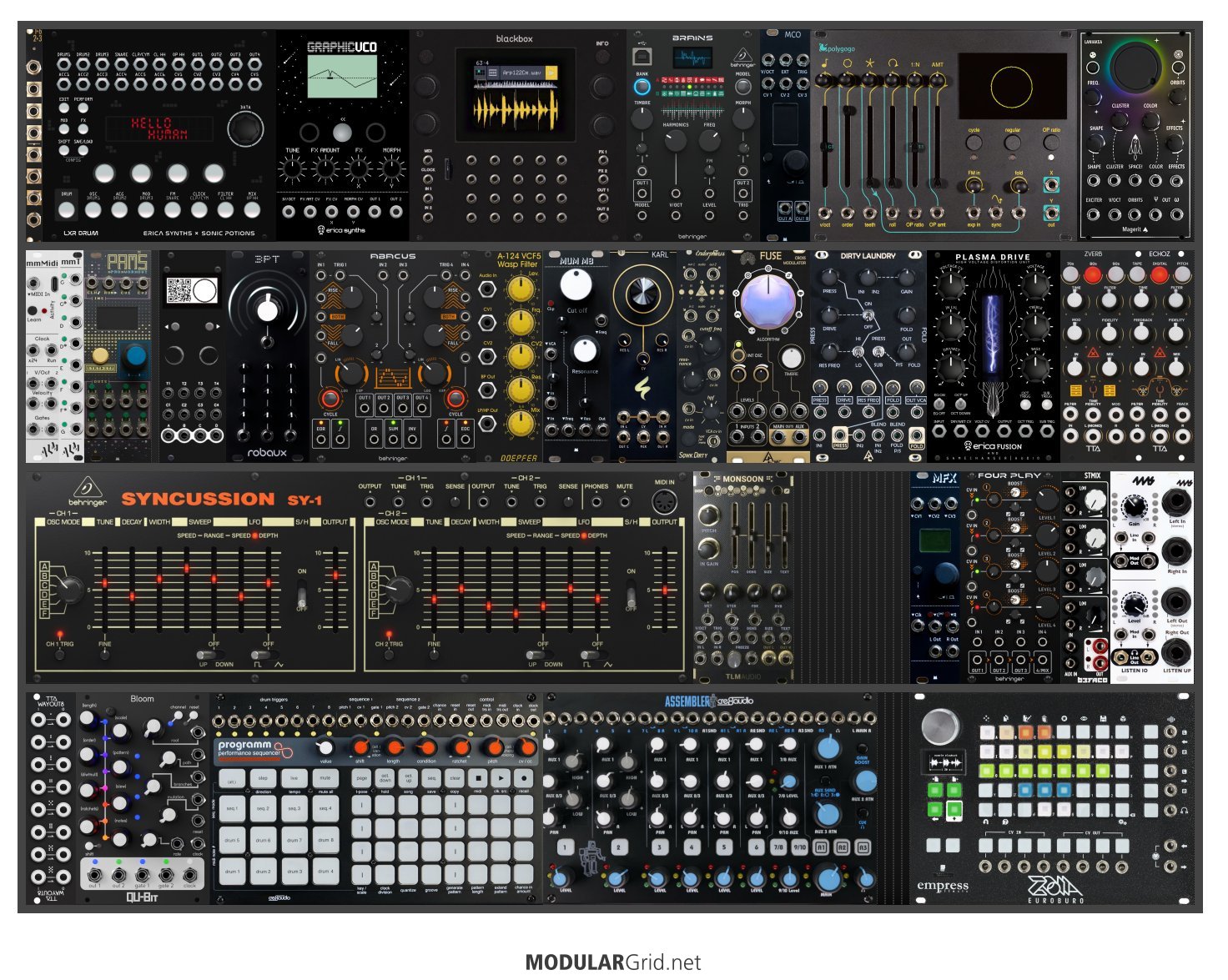
Task: Click the stop button on Programm sequencer
Action: pyautogui.click(x=478, y=778)
